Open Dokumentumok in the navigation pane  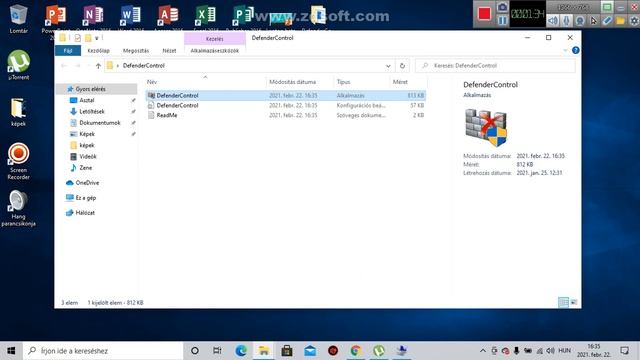tap(100, 123)
